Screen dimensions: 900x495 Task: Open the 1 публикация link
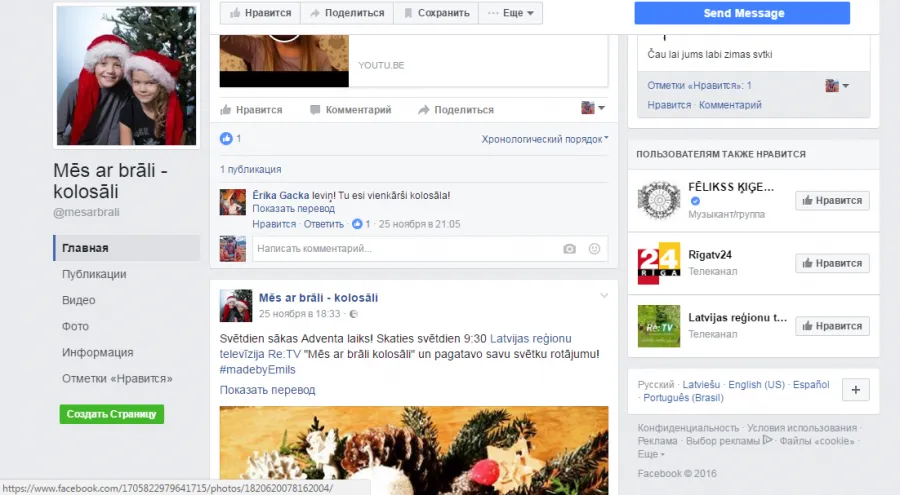coord(250,169)
